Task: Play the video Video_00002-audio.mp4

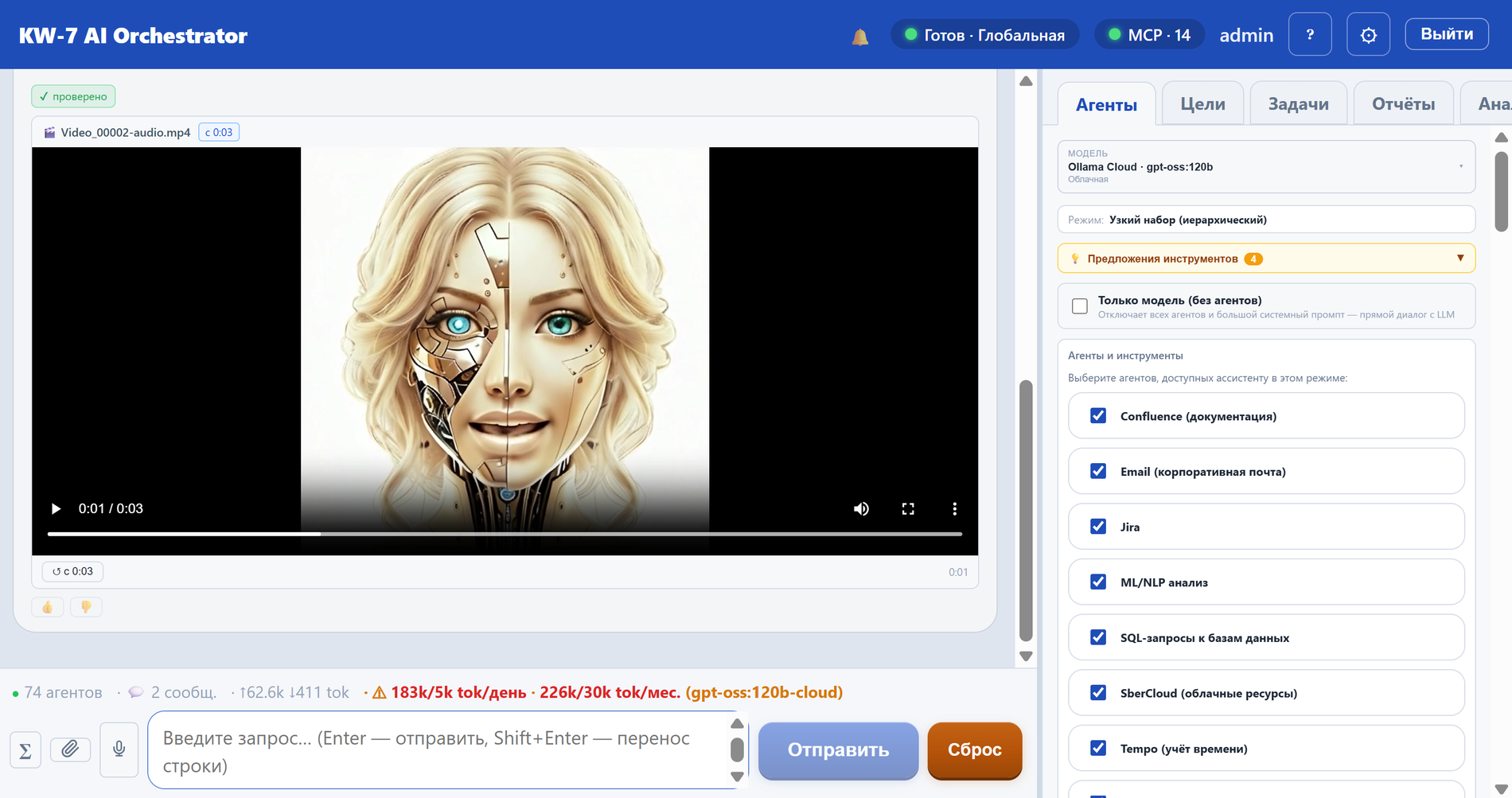Action: point(56,508)
